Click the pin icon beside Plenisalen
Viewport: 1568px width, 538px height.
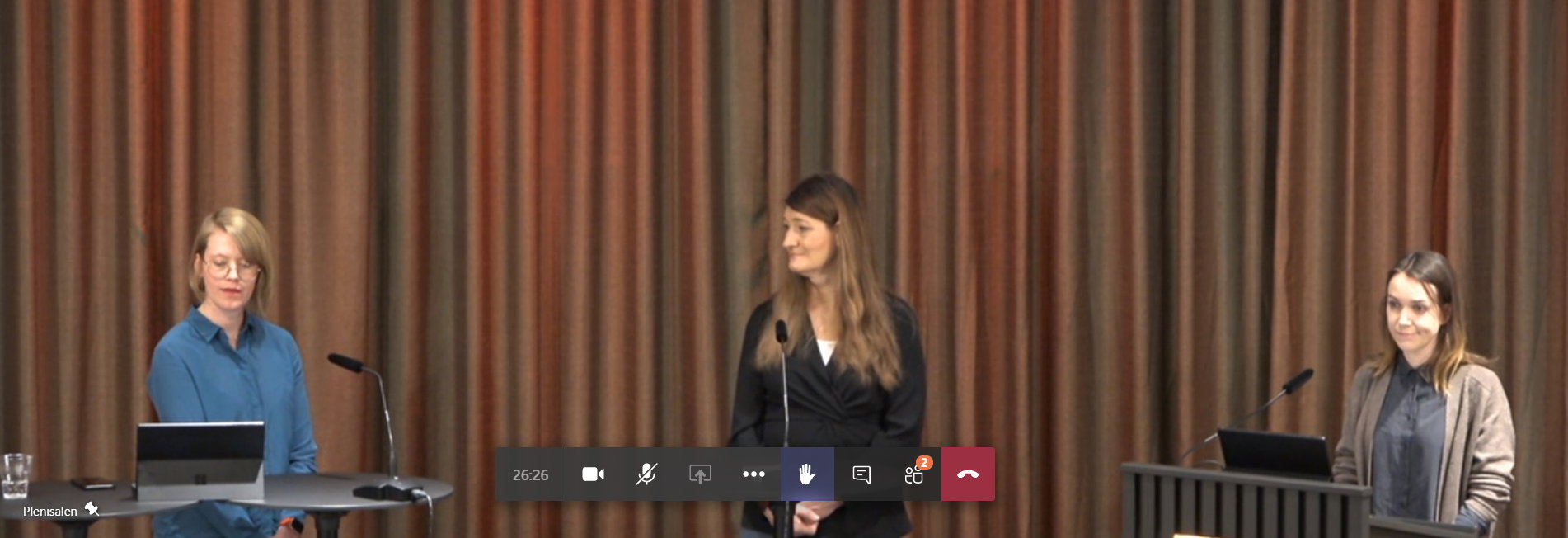92,510
